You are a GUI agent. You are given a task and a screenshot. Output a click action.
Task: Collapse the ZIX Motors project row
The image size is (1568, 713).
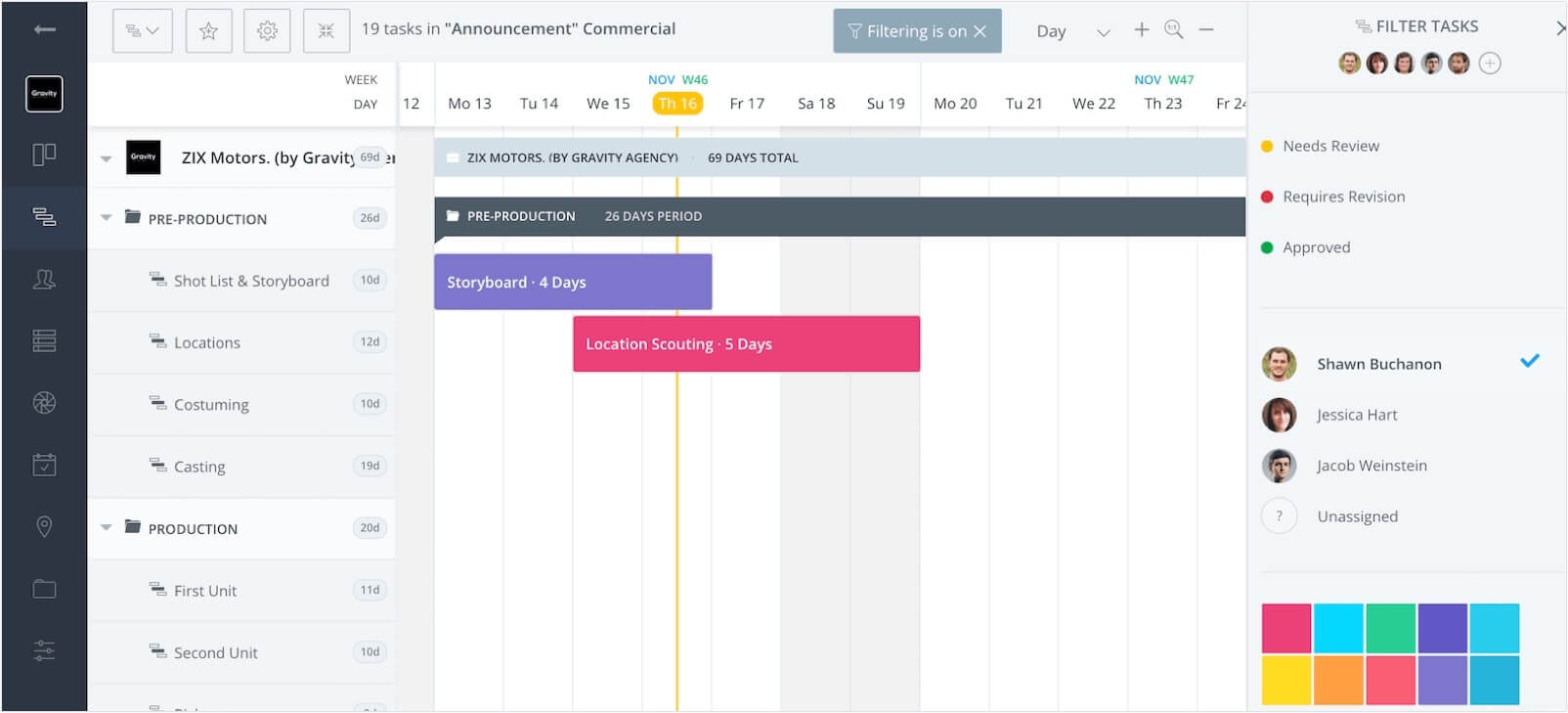[106, 157]
